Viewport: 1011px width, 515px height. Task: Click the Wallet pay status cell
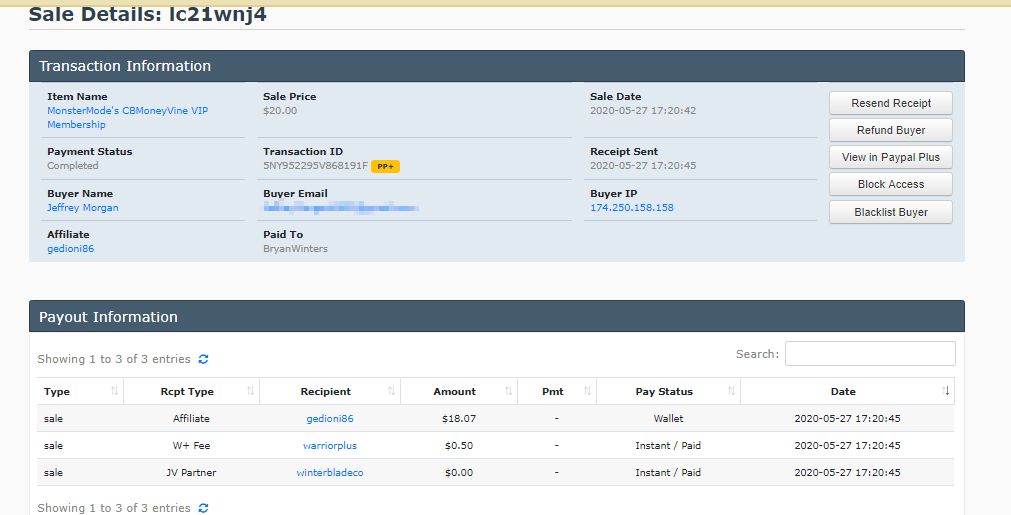(668, 418)
